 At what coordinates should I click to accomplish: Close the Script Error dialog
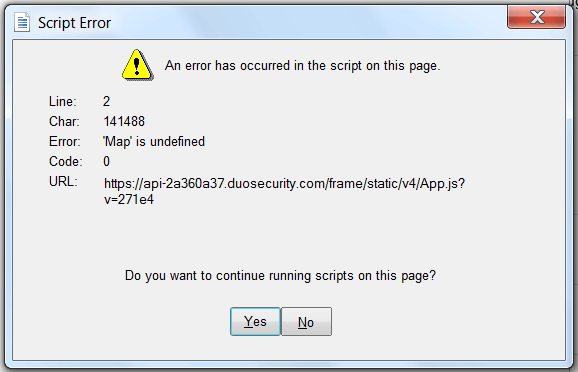536,17
